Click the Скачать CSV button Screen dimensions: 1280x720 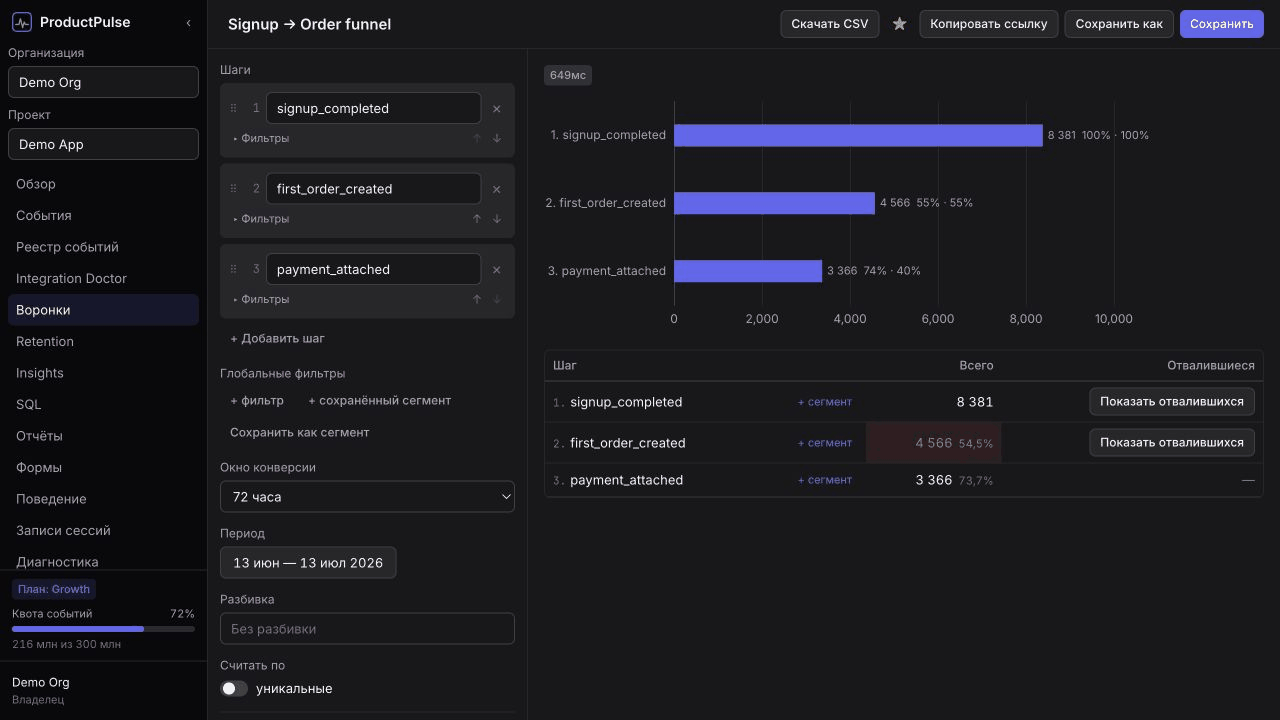click(x=830, y=24)
